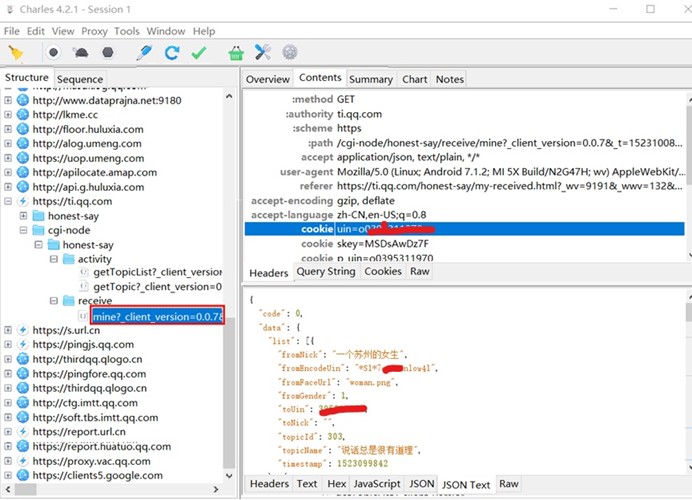Open the Chart tab
The width and height of the screenshot is (692, 500).
tap(414, 79)
